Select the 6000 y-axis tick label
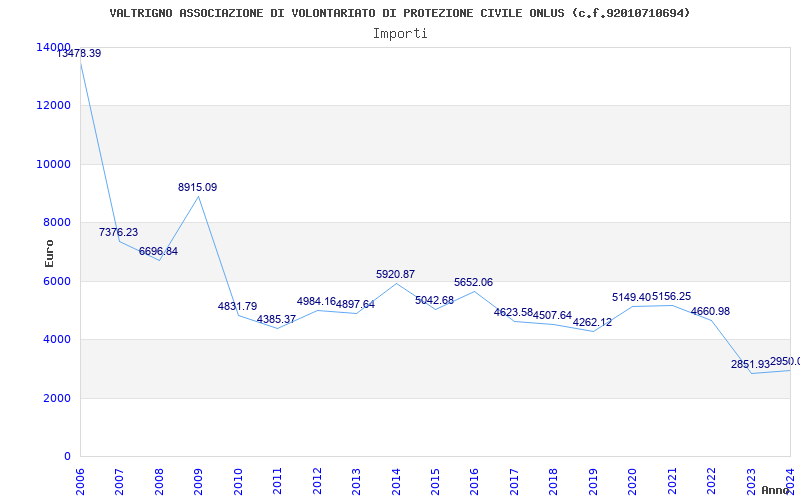Viewport: 800px width, 500px height. click(56, 281)
